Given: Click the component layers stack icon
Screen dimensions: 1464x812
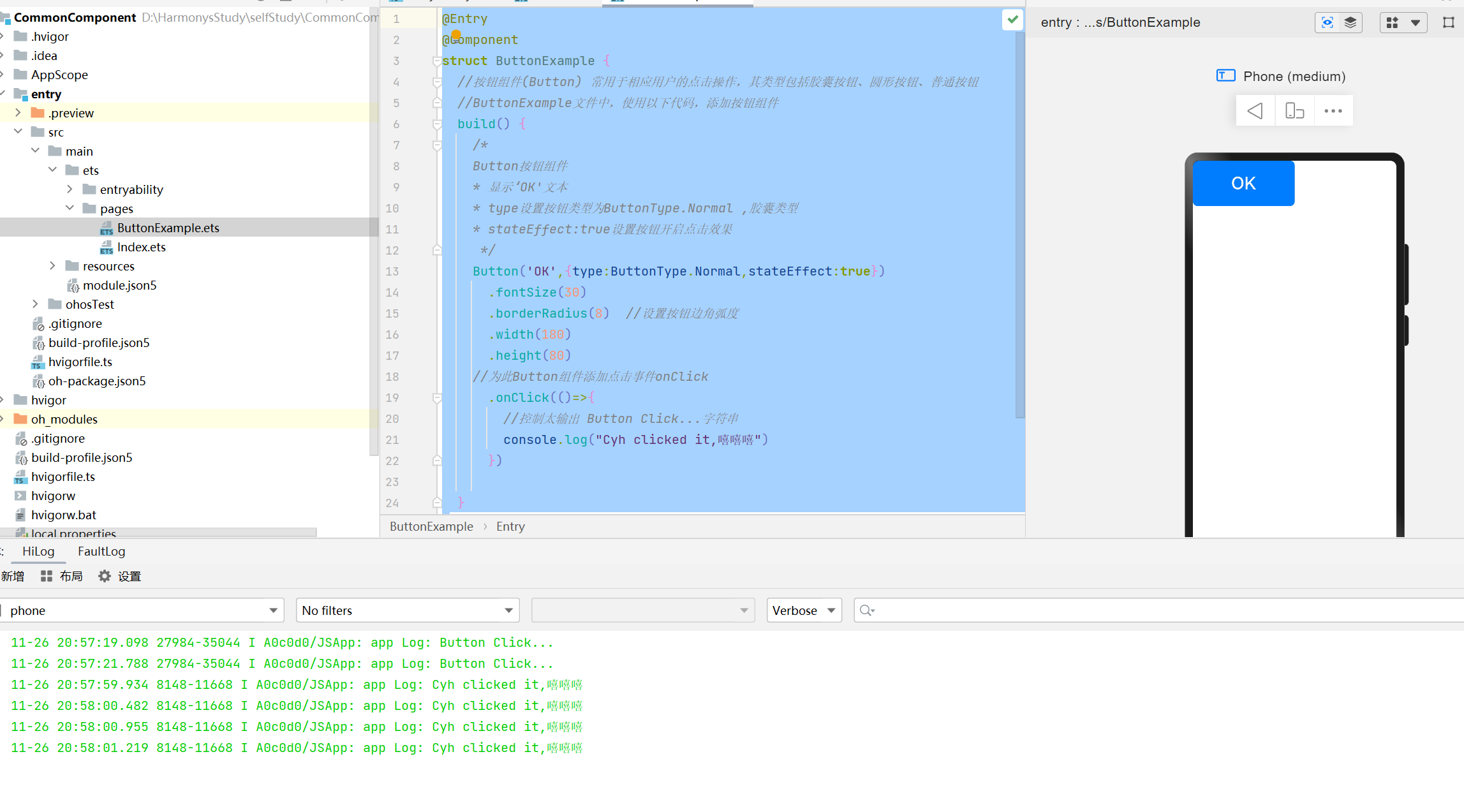Looking at the screenshot, I should point(1350,22).
